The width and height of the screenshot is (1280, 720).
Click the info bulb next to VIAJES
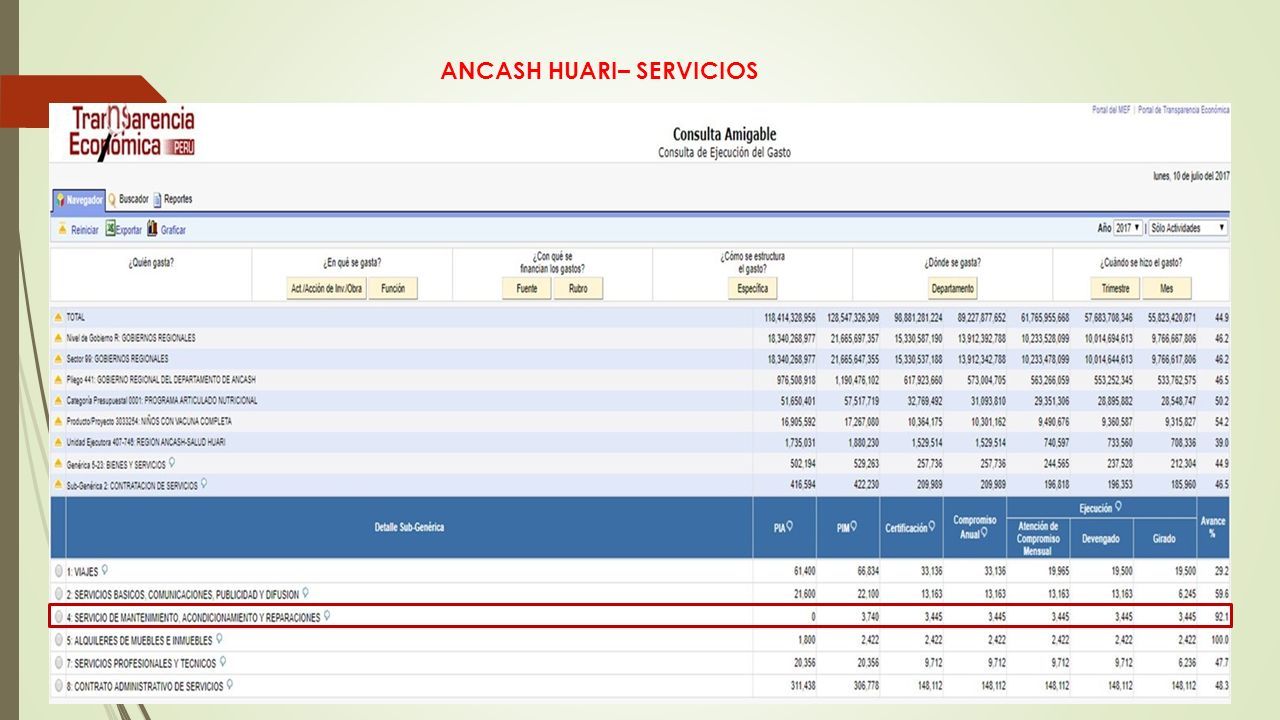click(x=104, y=571)
